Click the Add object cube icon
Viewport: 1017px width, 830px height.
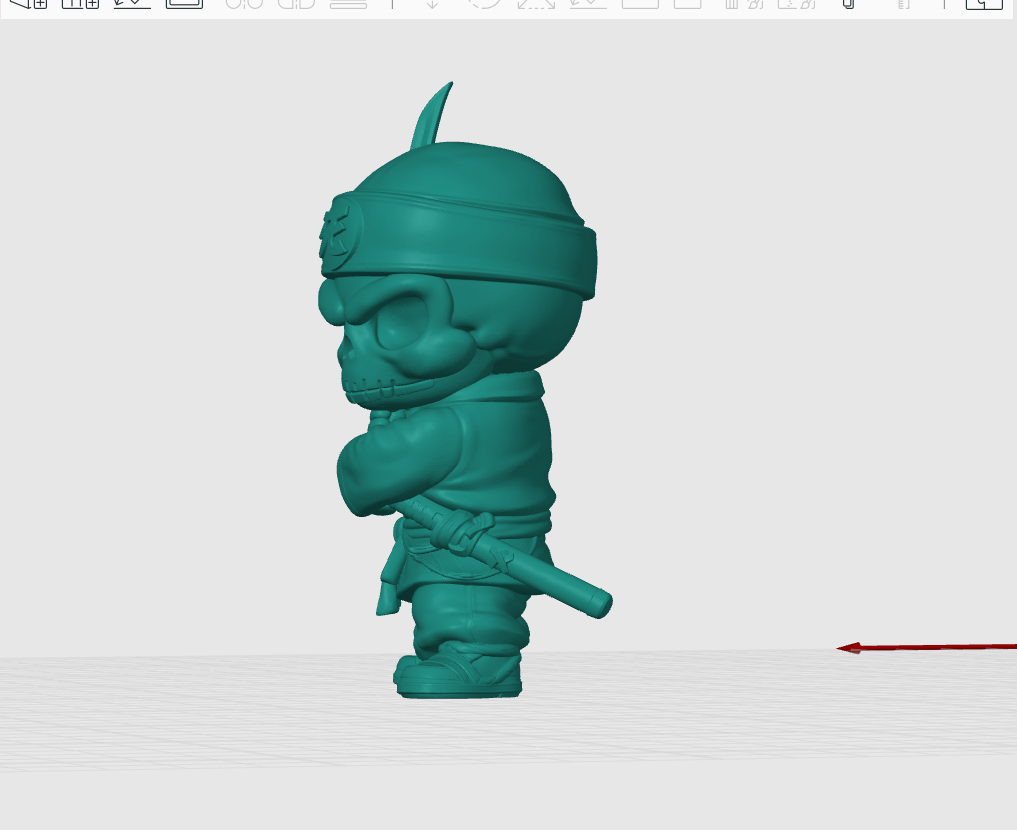coord(29,3)
